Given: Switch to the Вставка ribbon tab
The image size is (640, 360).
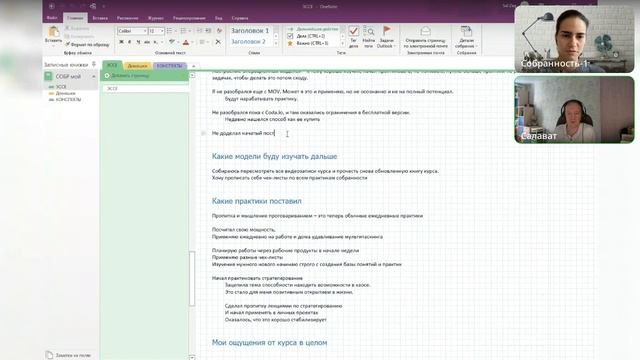Looking at the screenshot, I should 100,18.
